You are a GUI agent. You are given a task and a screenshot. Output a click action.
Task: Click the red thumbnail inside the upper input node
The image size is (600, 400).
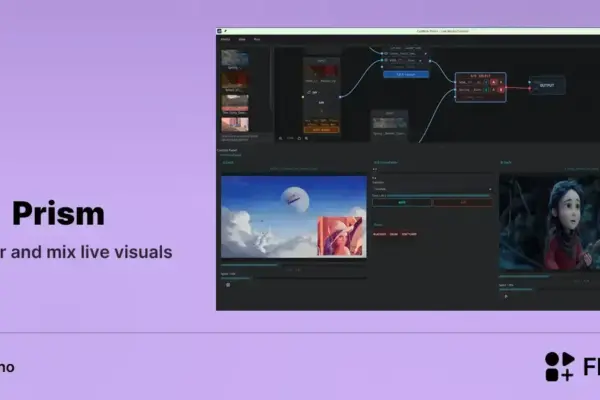321,71
